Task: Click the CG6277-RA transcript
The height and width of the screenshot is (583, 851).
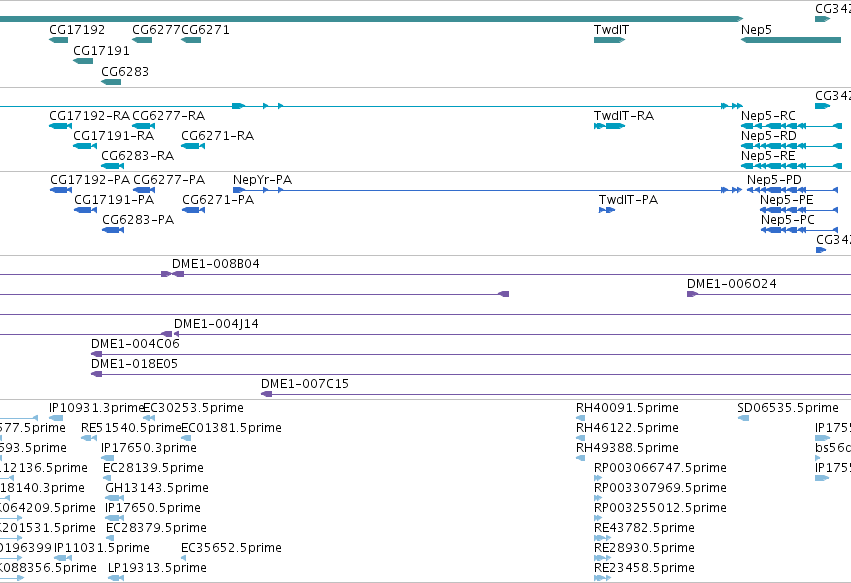Action: [x=144, y=126]
